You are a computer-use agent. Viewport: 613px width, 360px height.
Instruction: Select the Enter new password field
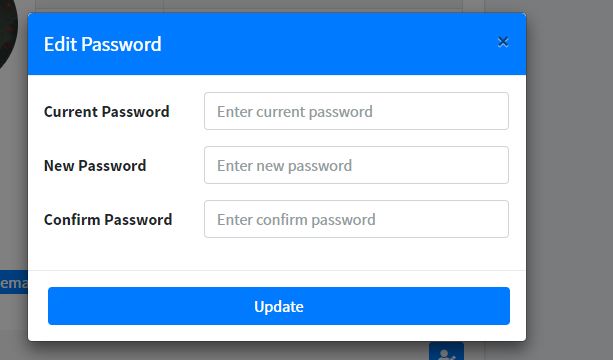coord(356,165)
